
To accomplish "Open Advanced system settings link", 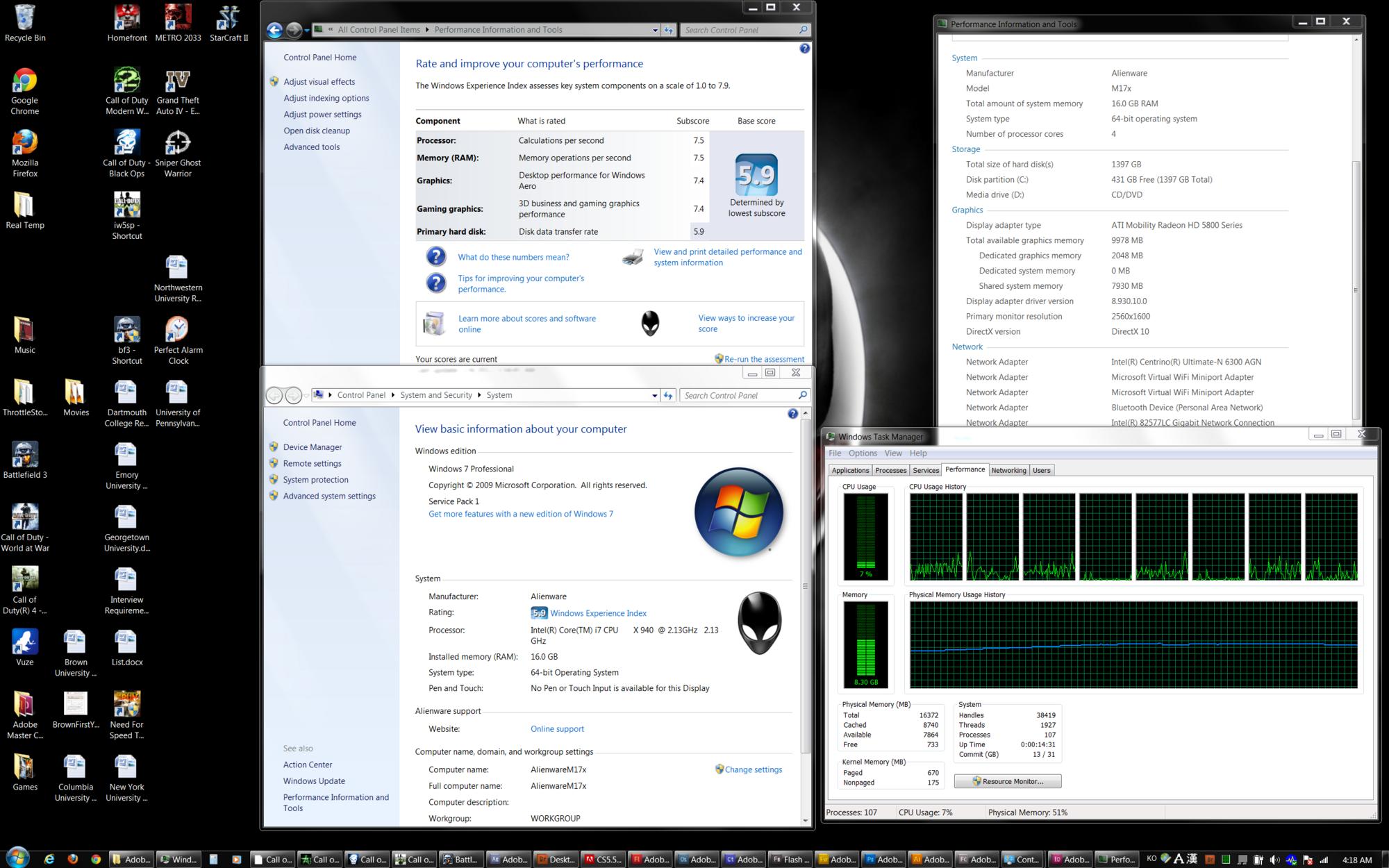I will tap(329, 496).
